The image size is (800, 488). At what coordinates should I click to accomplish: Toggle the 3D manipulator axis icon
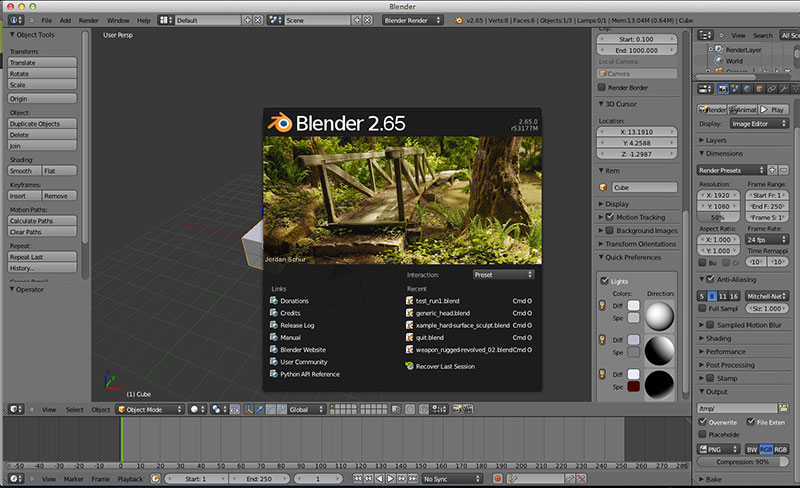coord(248,409)
